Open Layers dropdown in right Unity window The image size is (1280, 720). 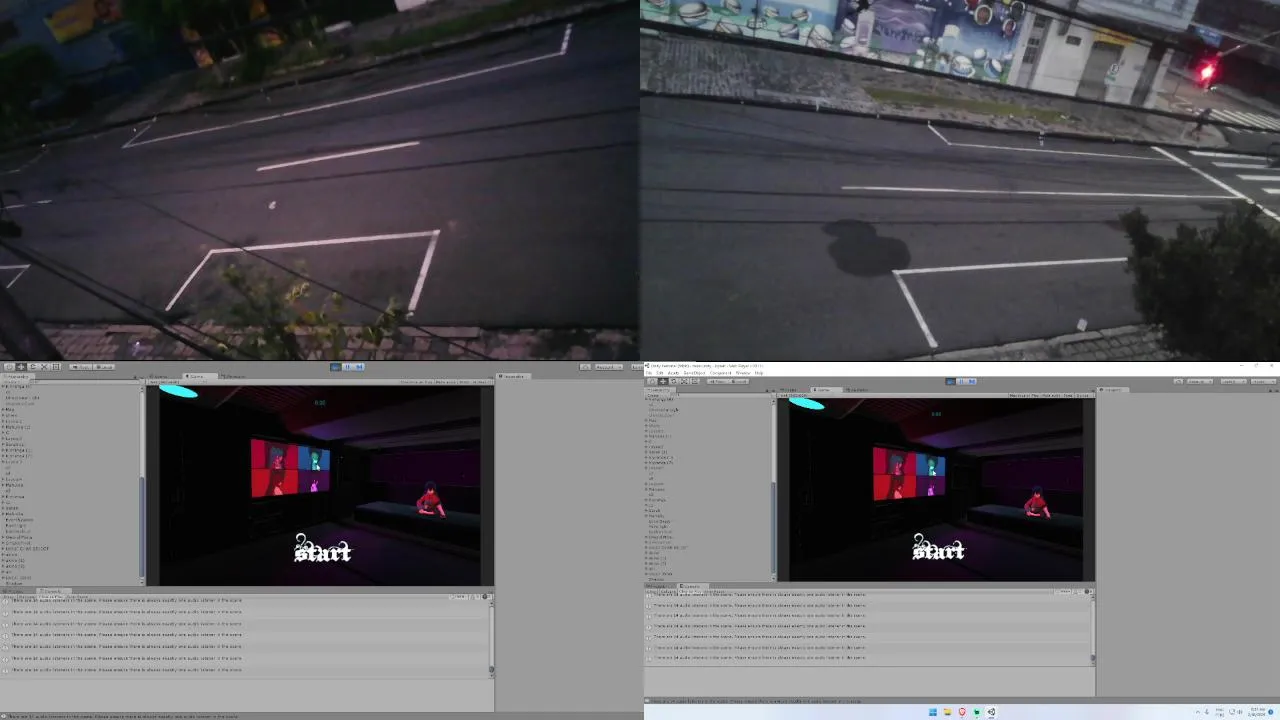coord(1233,381)
